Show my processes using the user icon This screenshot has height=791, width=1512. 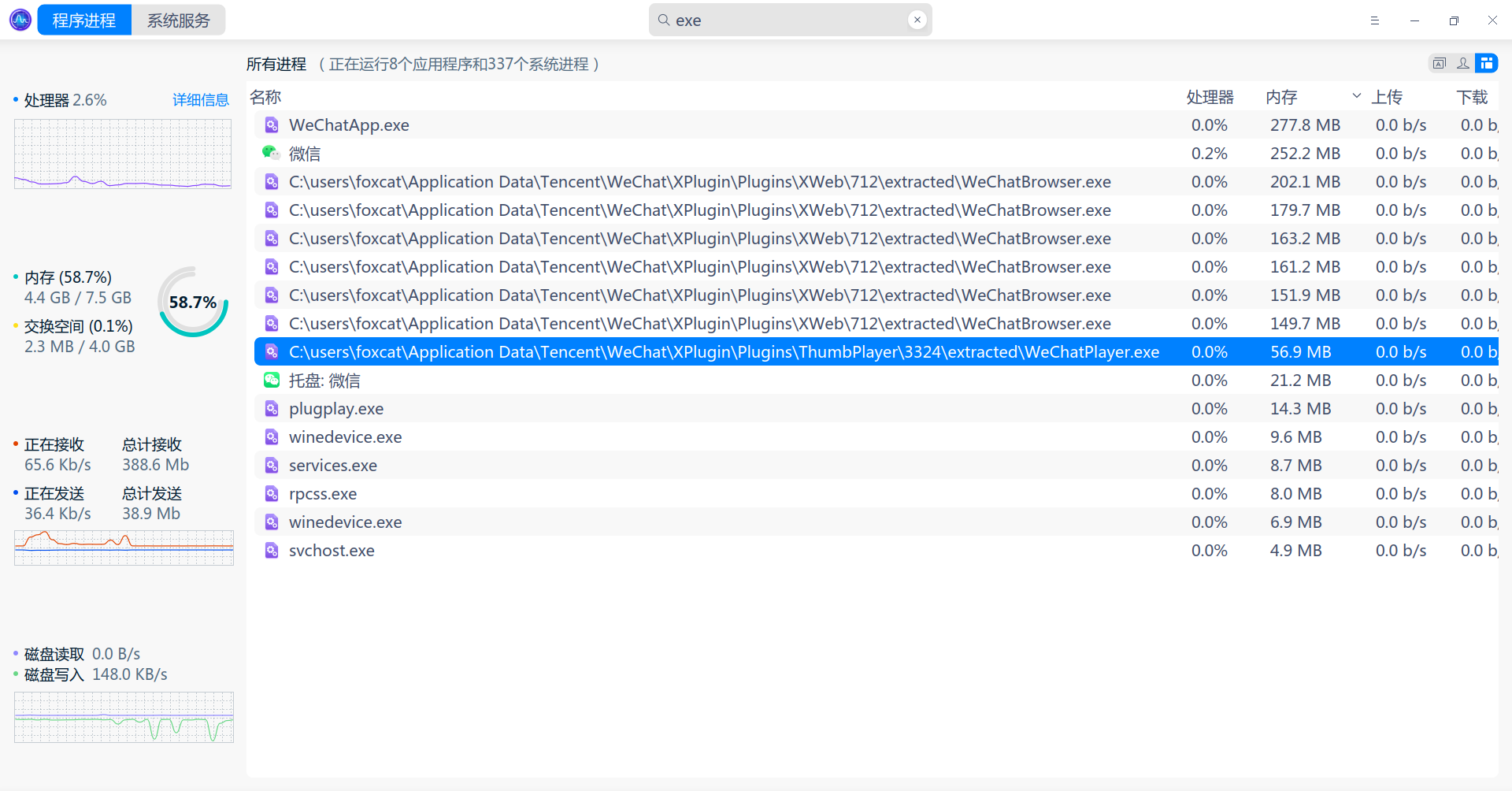pos(1463,63)
